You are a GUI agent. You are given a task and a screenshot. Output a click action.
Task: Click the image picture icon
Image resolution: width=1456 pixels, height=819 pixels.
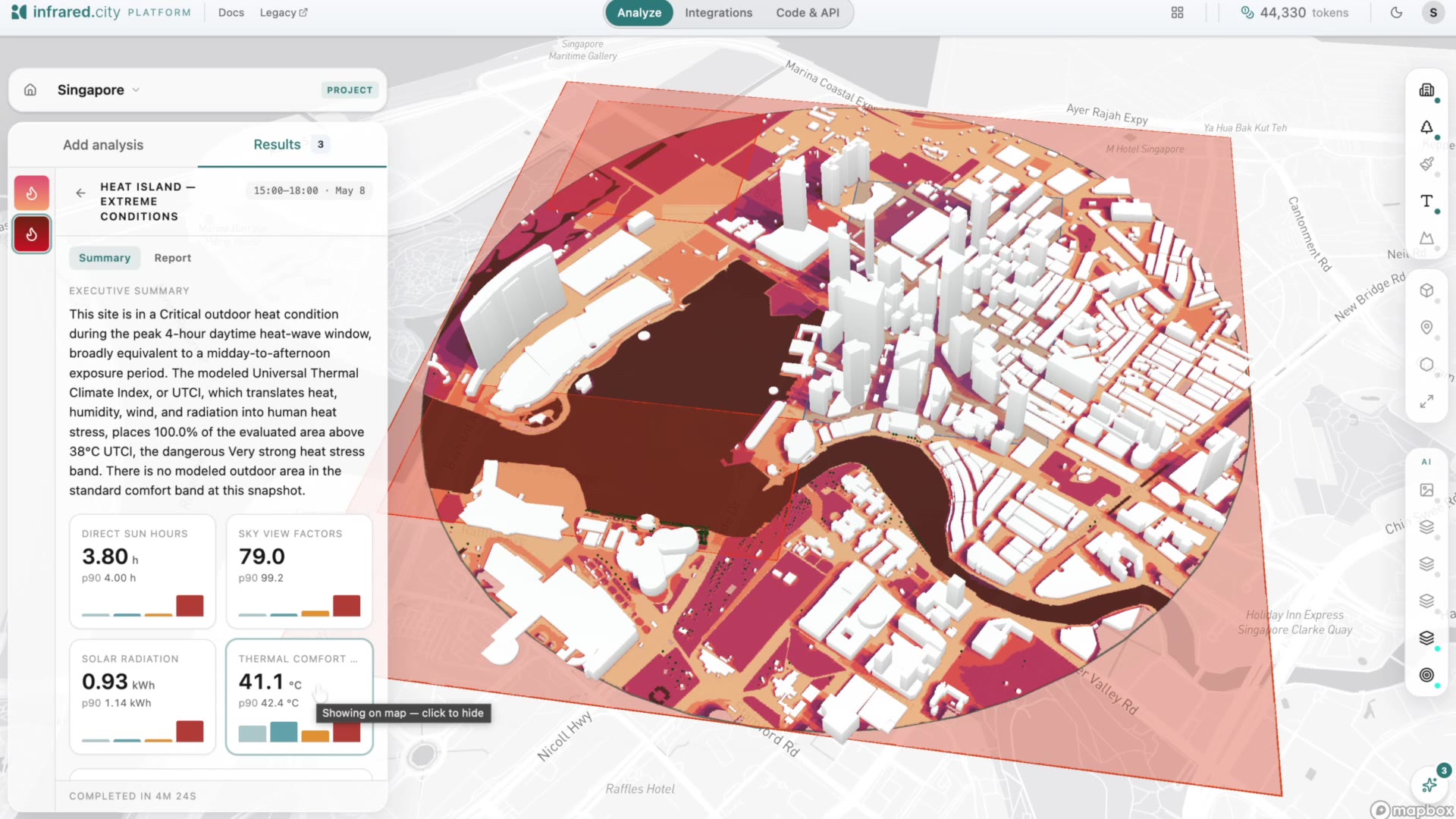(1426, 490)
